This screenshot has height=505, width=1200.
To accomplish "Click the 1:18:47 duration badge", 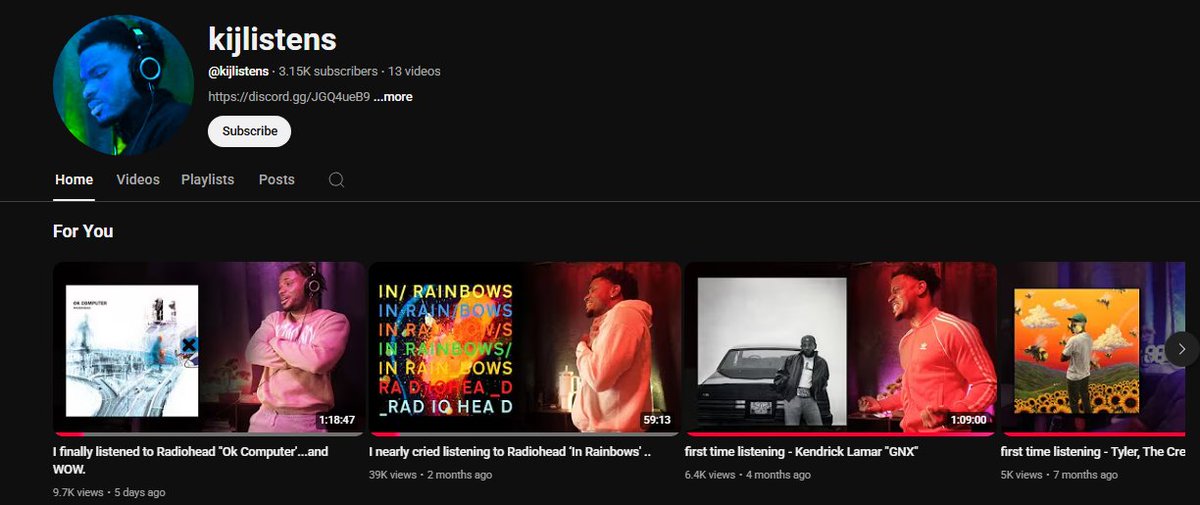I will click(x=337, y=420).
